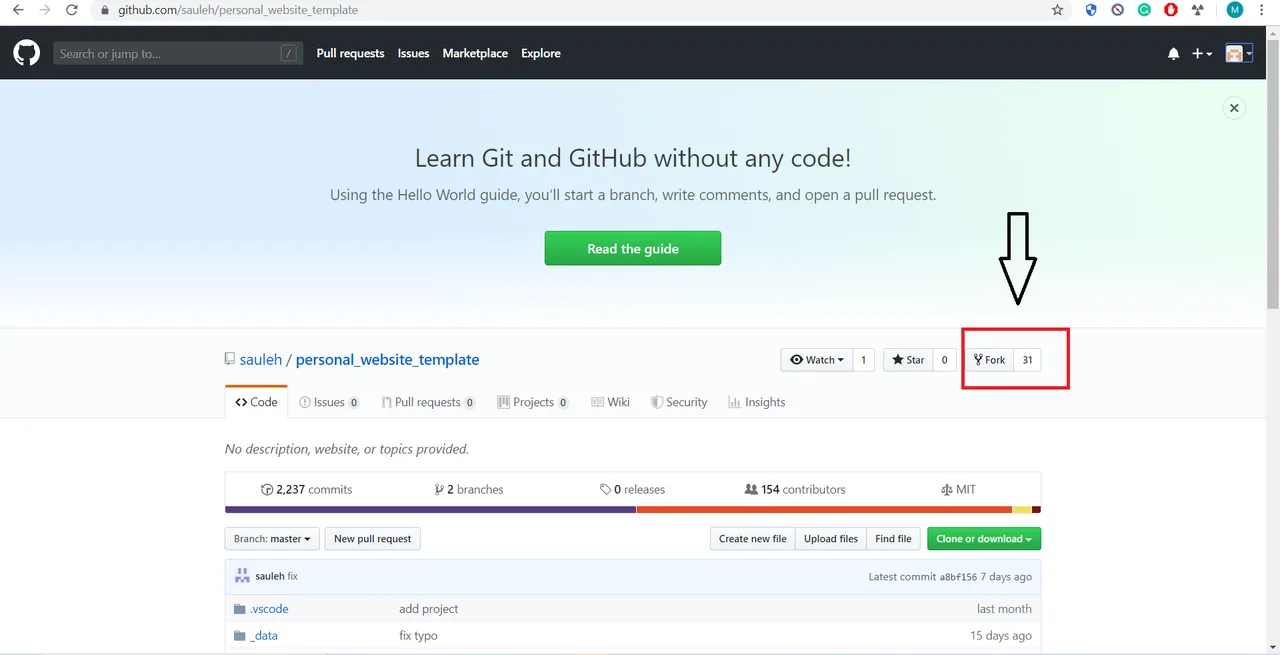Reload the page in browser
The width and height of the screenshot is (1280, 655).
(71, 10)
